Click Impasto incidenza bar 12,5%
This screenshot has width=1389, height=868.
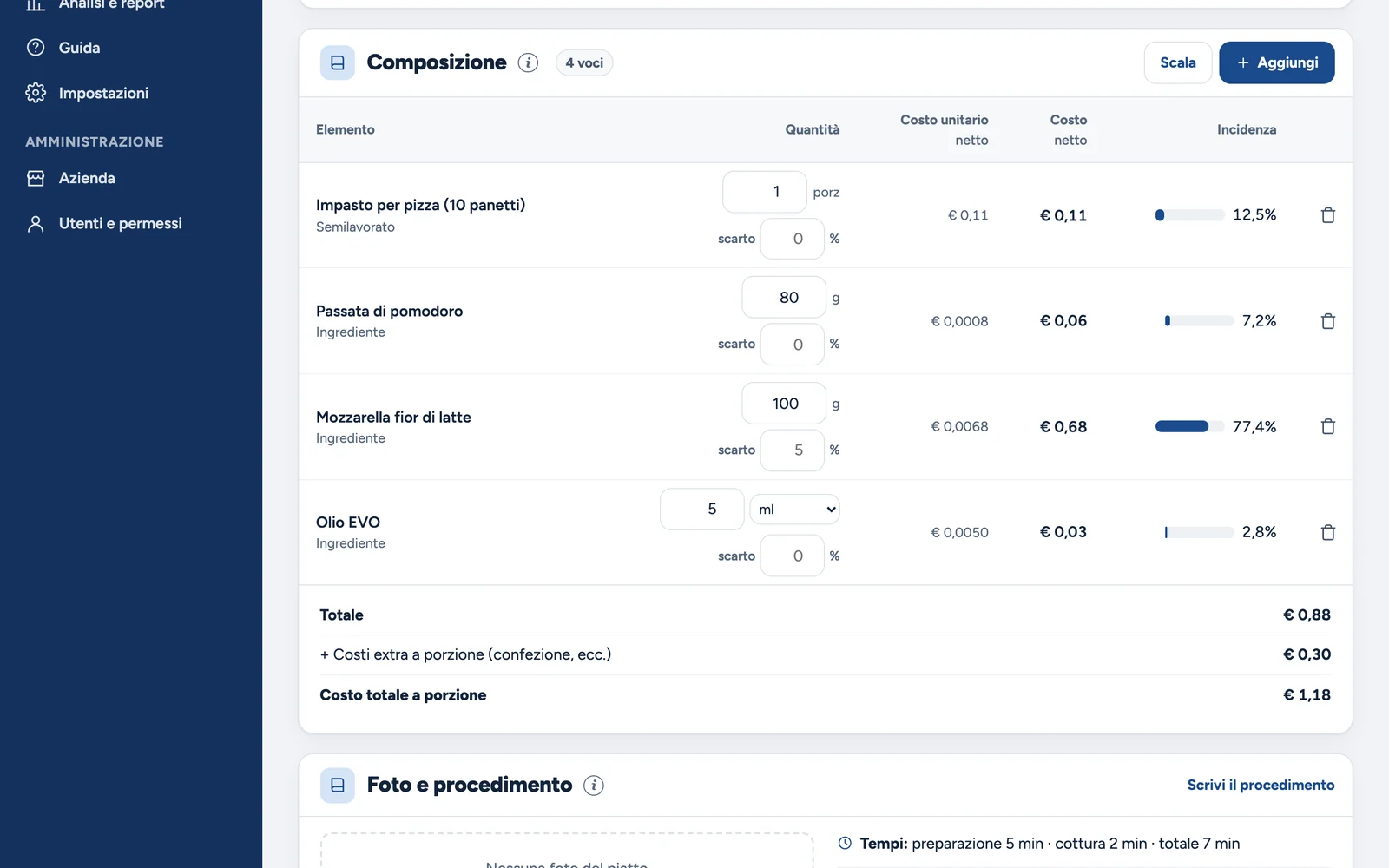(x=1190, y=215)
